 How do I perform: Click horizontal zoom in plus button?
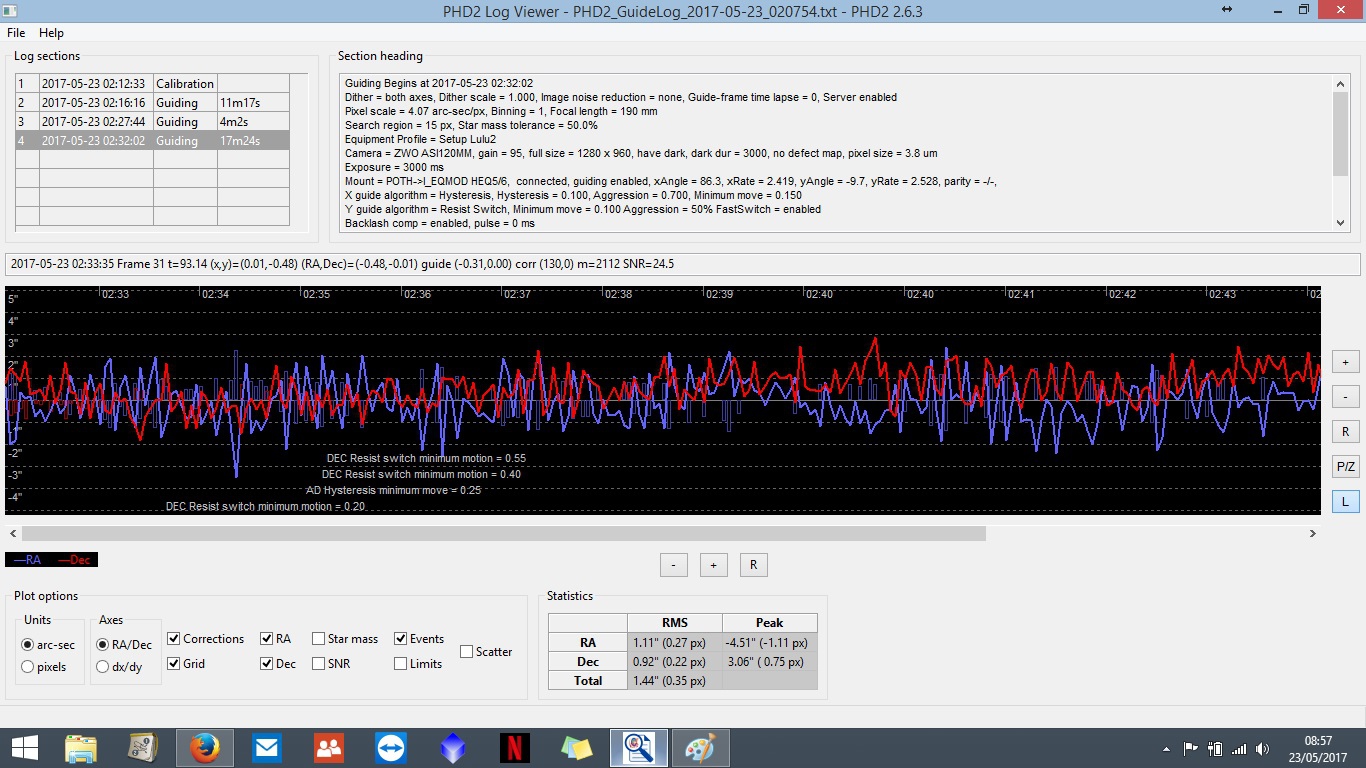[x=713, y=565]
